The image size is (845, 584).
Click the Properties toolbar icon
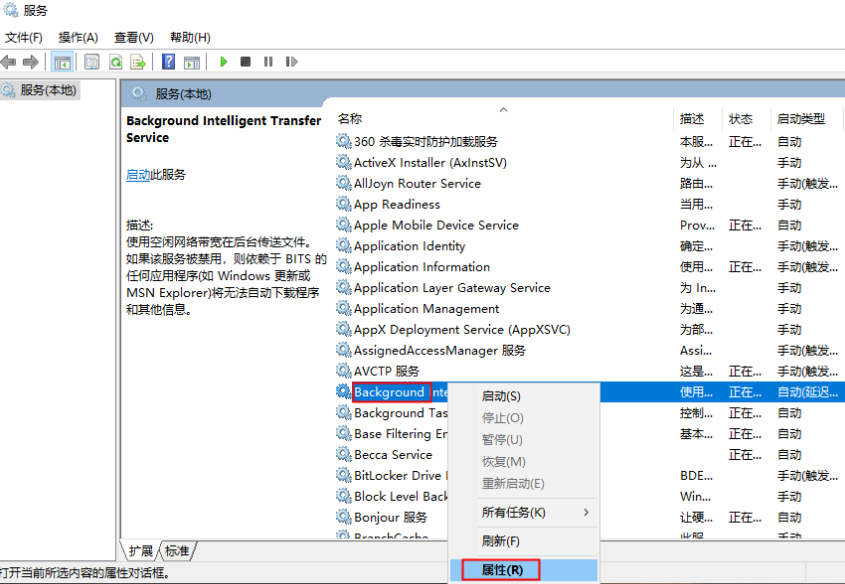(92, 62)
